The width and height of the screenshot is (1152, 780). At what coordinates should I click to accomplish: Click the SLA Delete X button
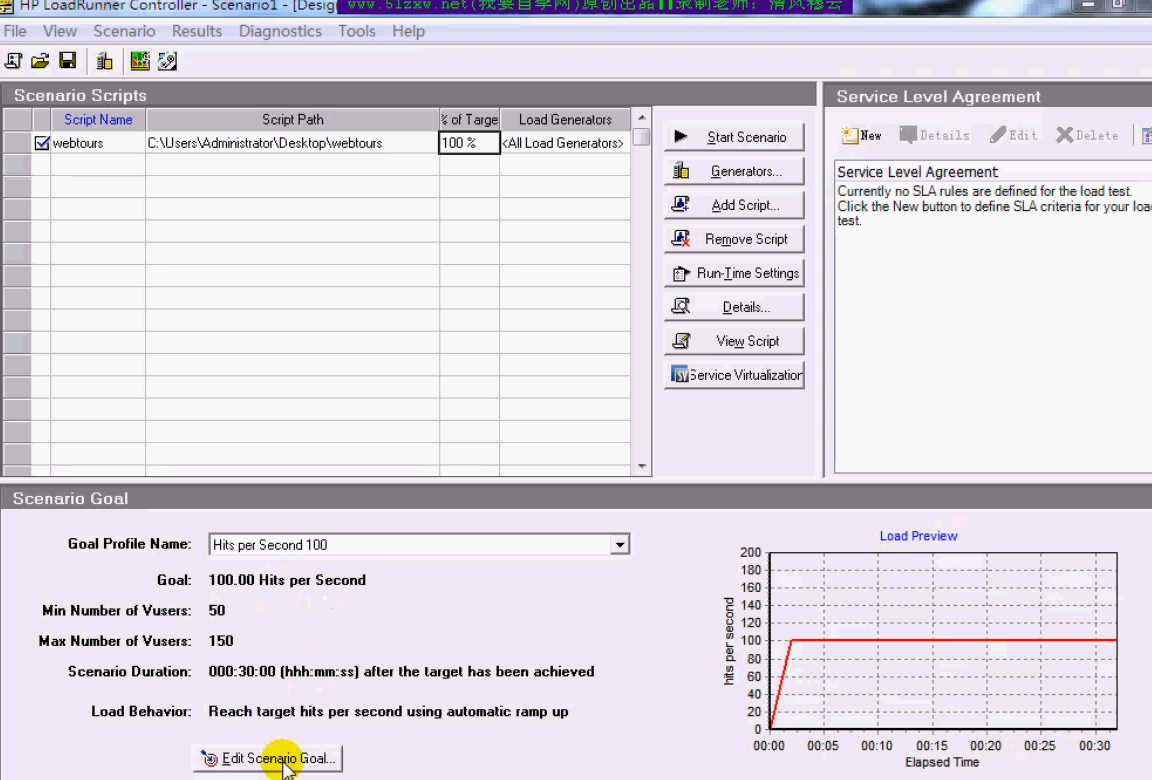pyautogui.click(x=1087, y=135)
